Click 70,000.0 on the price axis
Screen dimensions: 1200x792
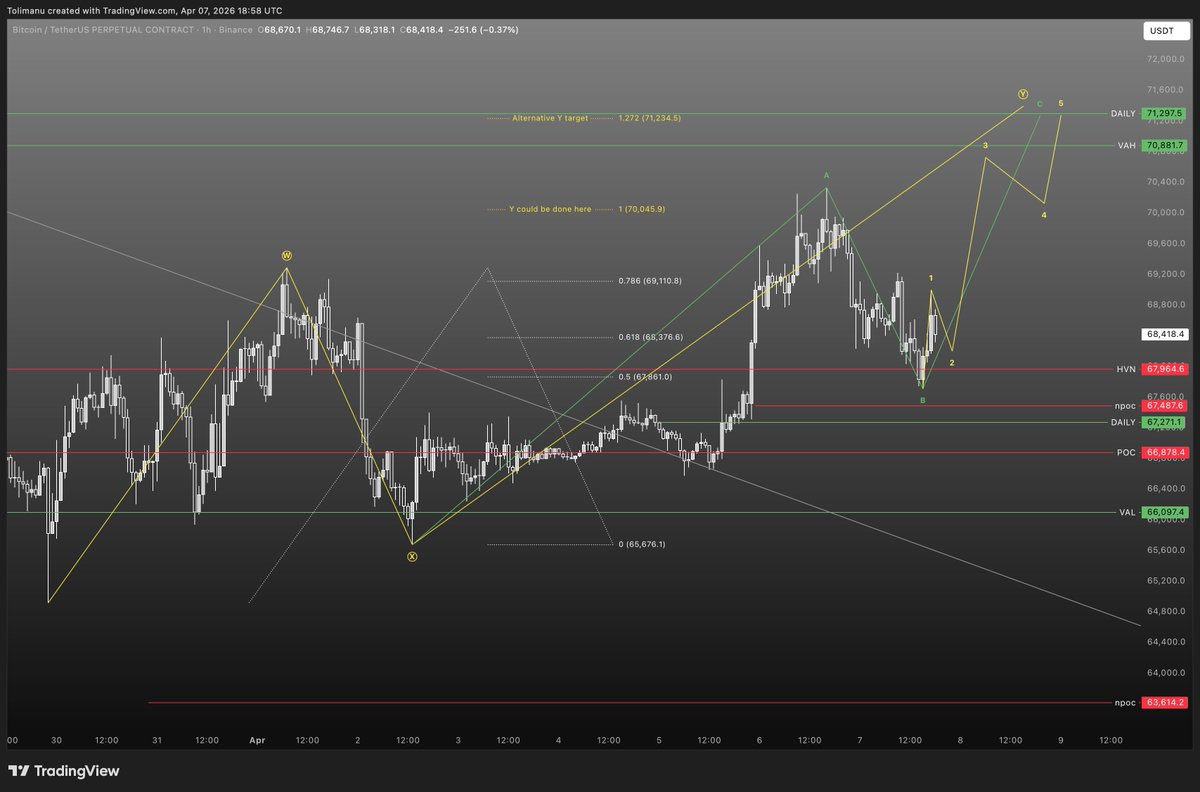[1165, 213]
